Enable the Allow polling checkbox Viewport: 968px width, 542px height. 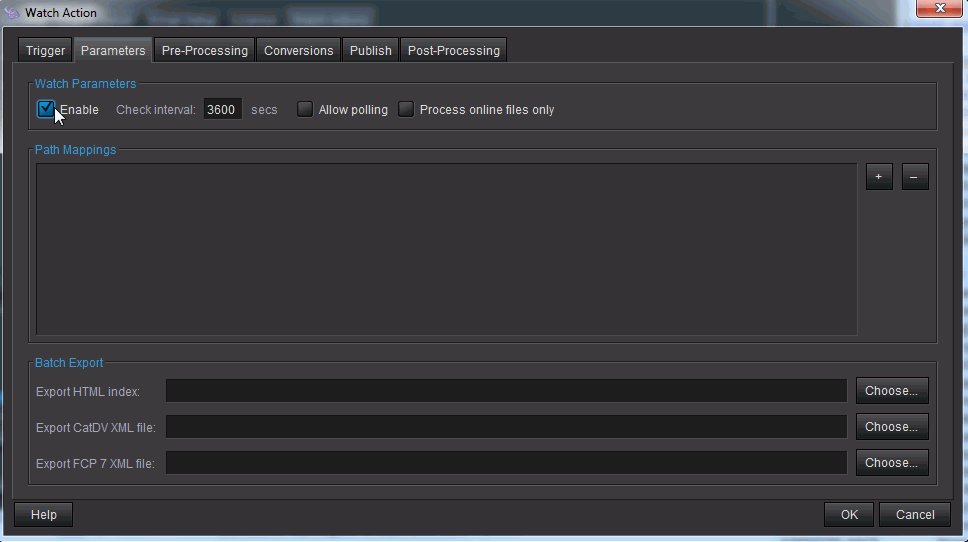coord(305,110)
